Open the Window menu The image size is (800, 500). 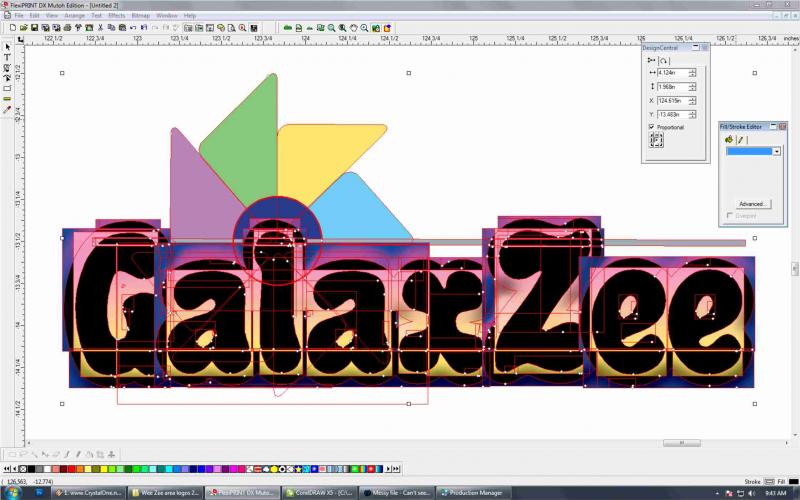tap(167, 16)
